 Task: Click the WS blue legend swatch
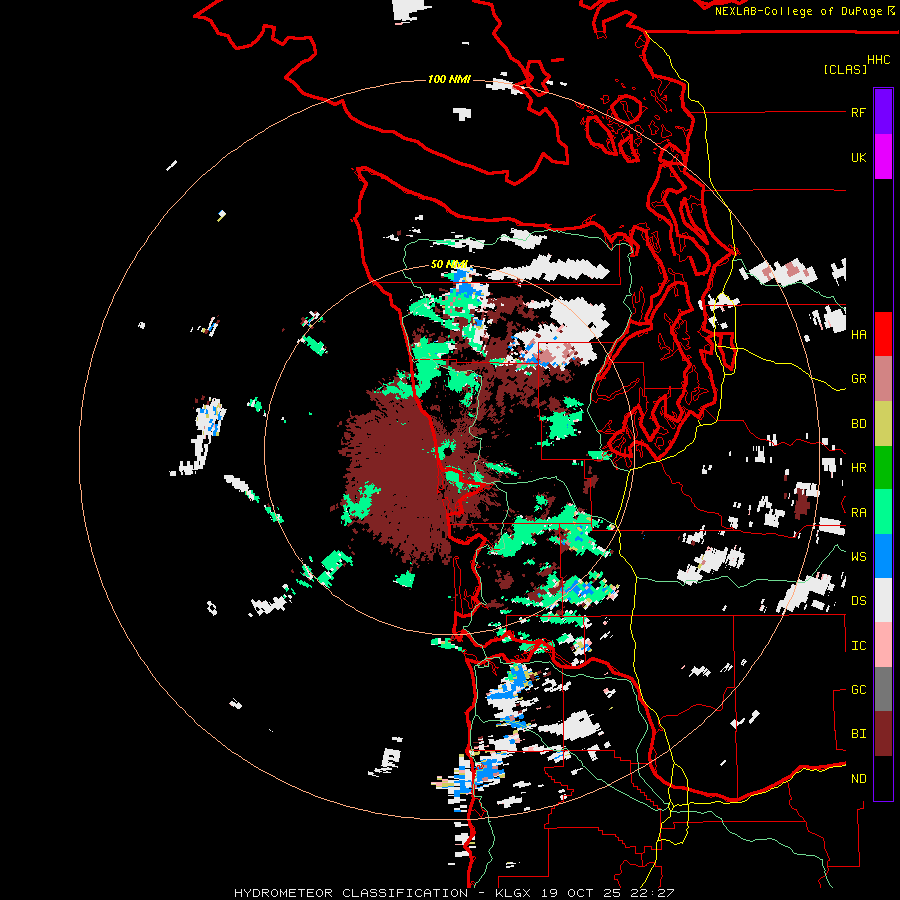(883, 556)
